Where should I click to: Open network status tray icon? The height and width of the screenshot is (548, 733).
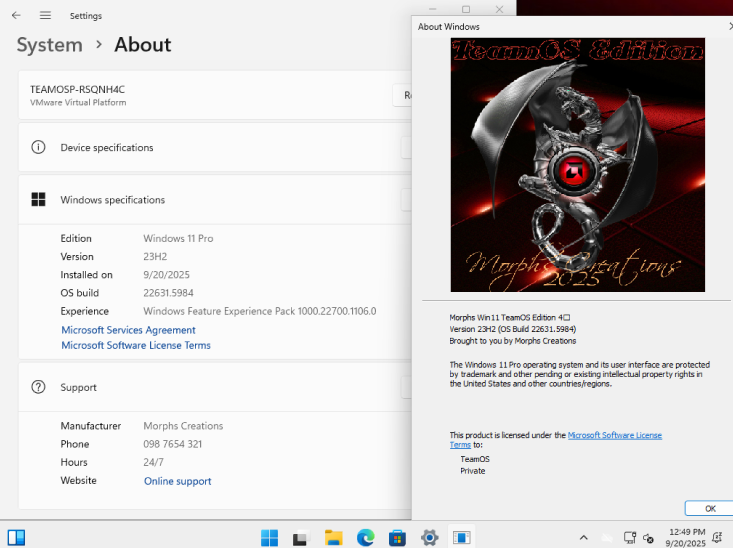pos(630,538)
